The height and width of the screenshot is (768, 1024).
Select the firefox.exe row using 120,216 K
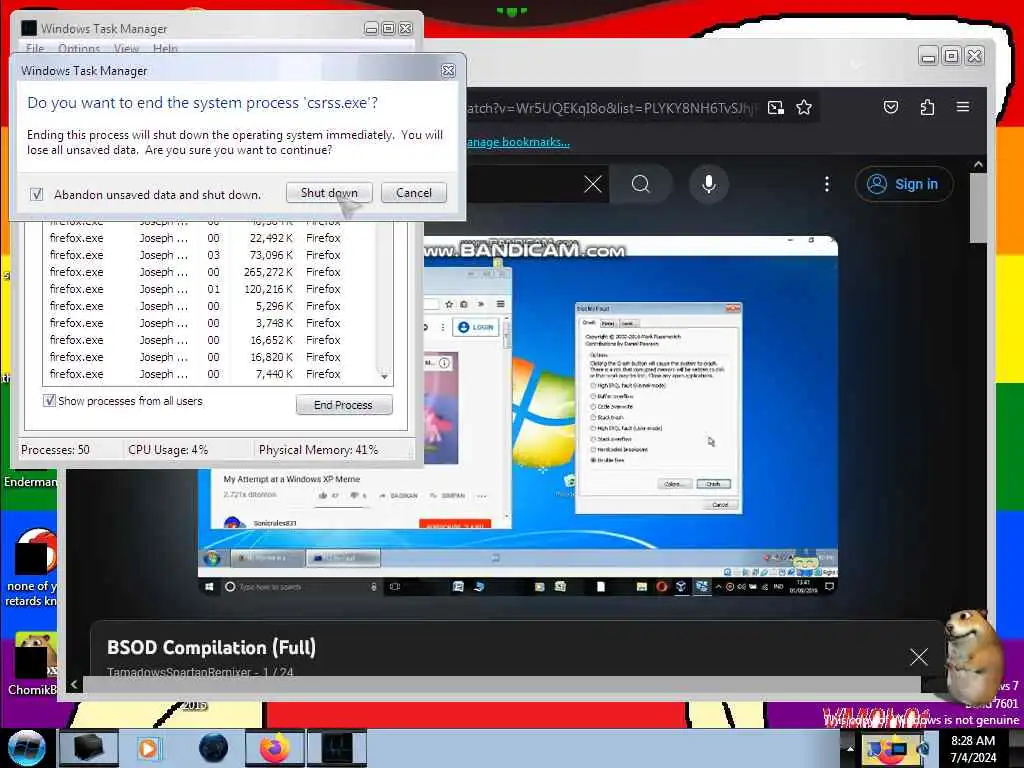(209, 289)
